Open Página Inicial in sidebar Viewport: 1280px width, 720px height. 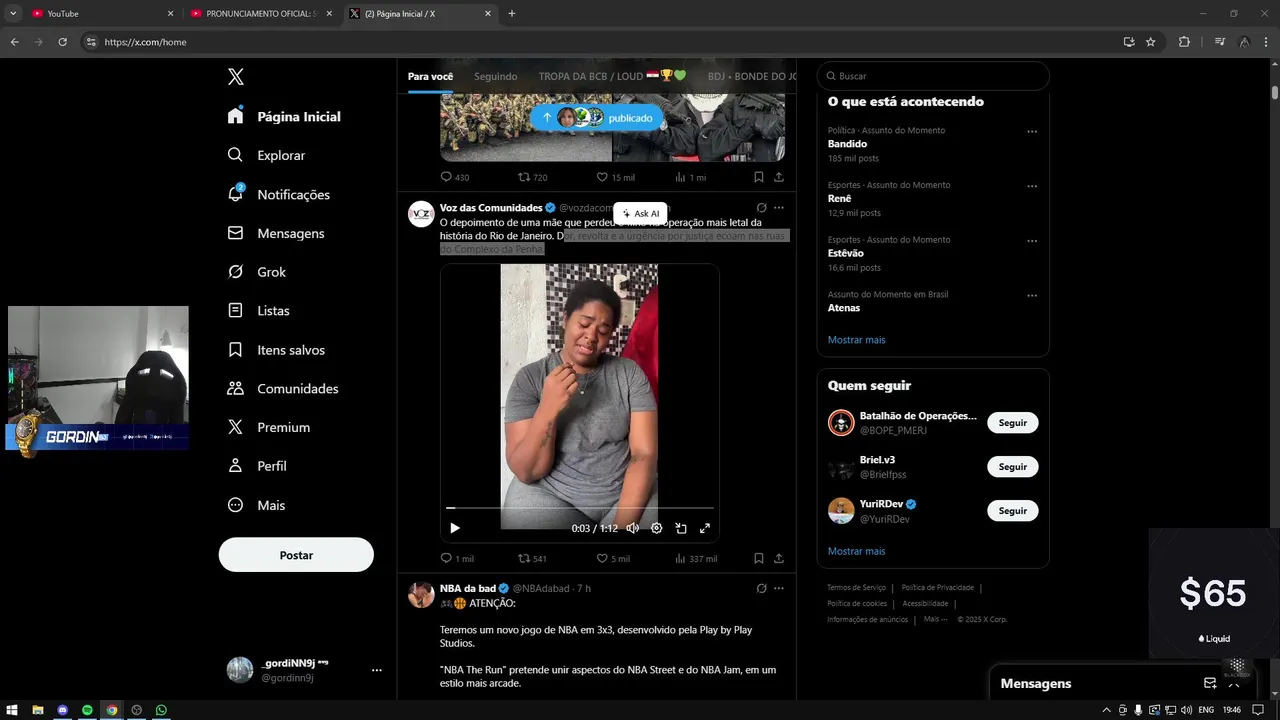(x=284, y=116)
